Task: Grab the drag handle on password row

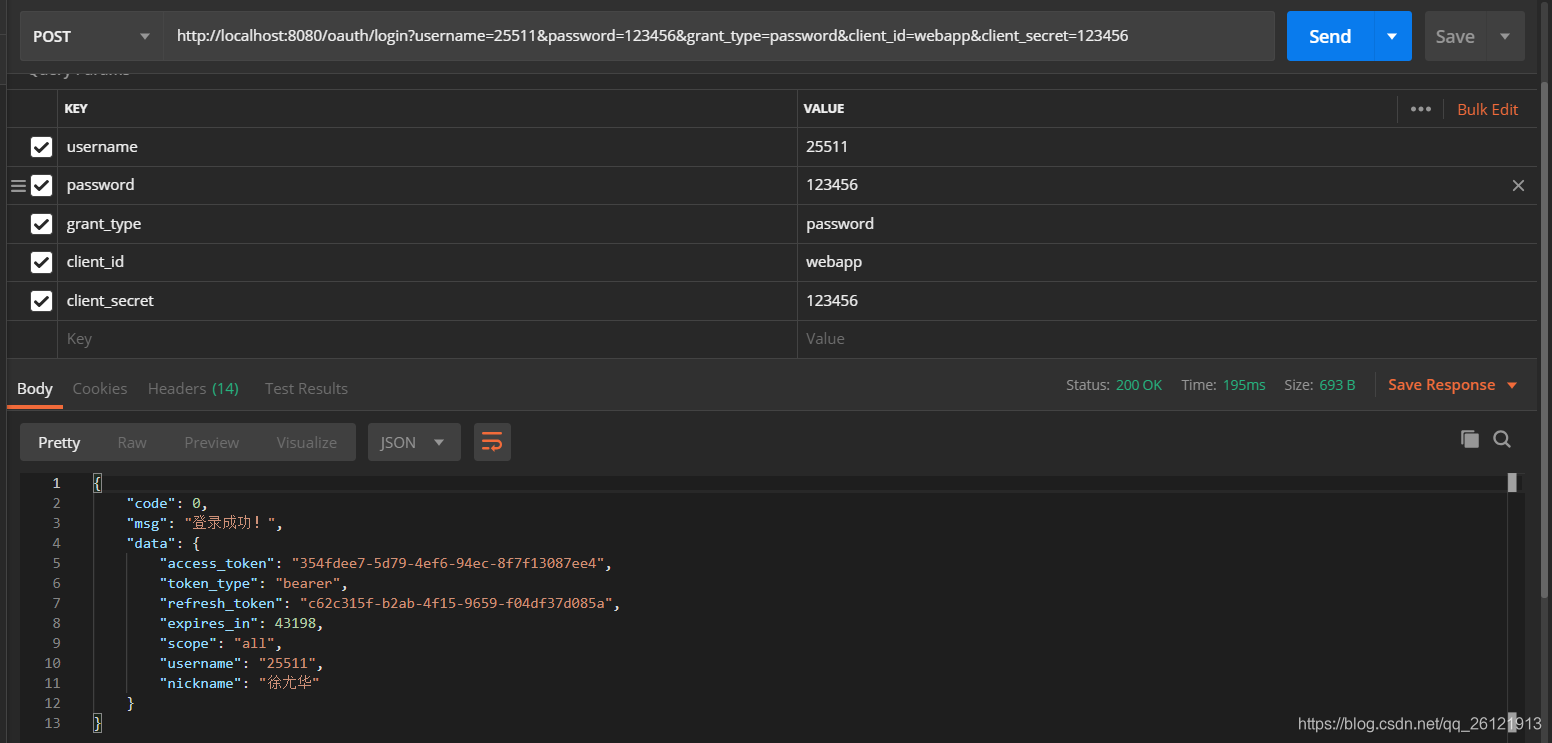Action: (18, 185)
